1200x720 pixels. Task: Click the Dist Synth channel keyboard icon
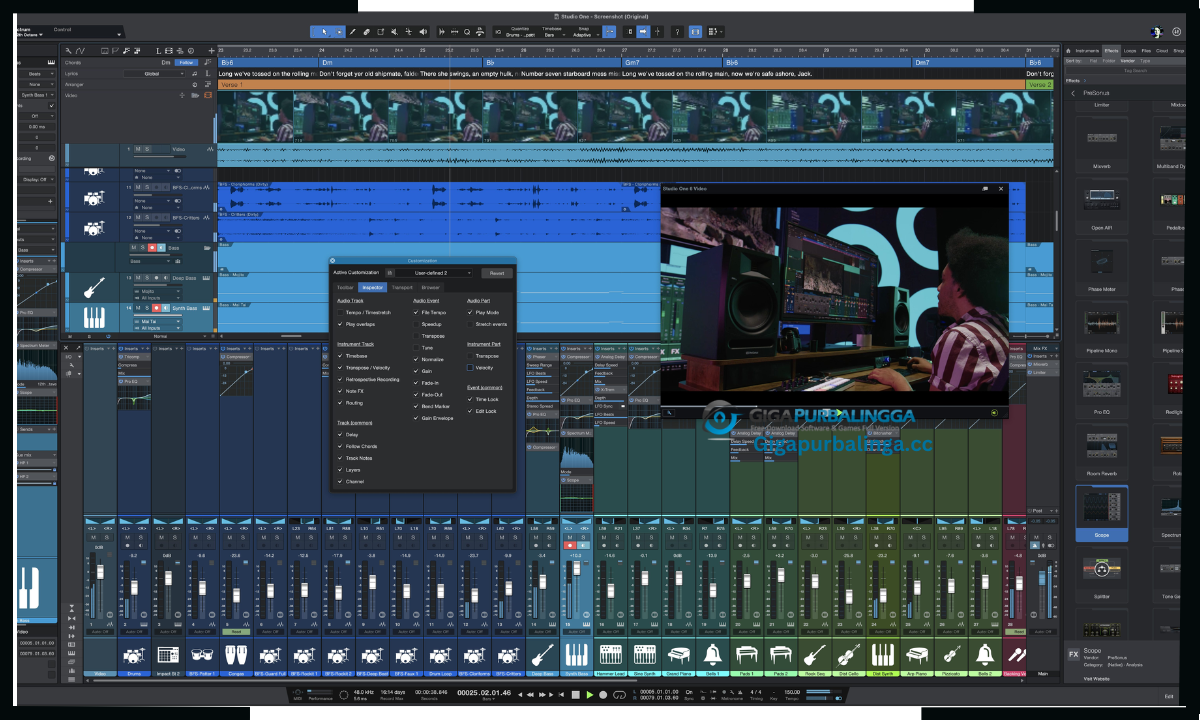point(882,655)
